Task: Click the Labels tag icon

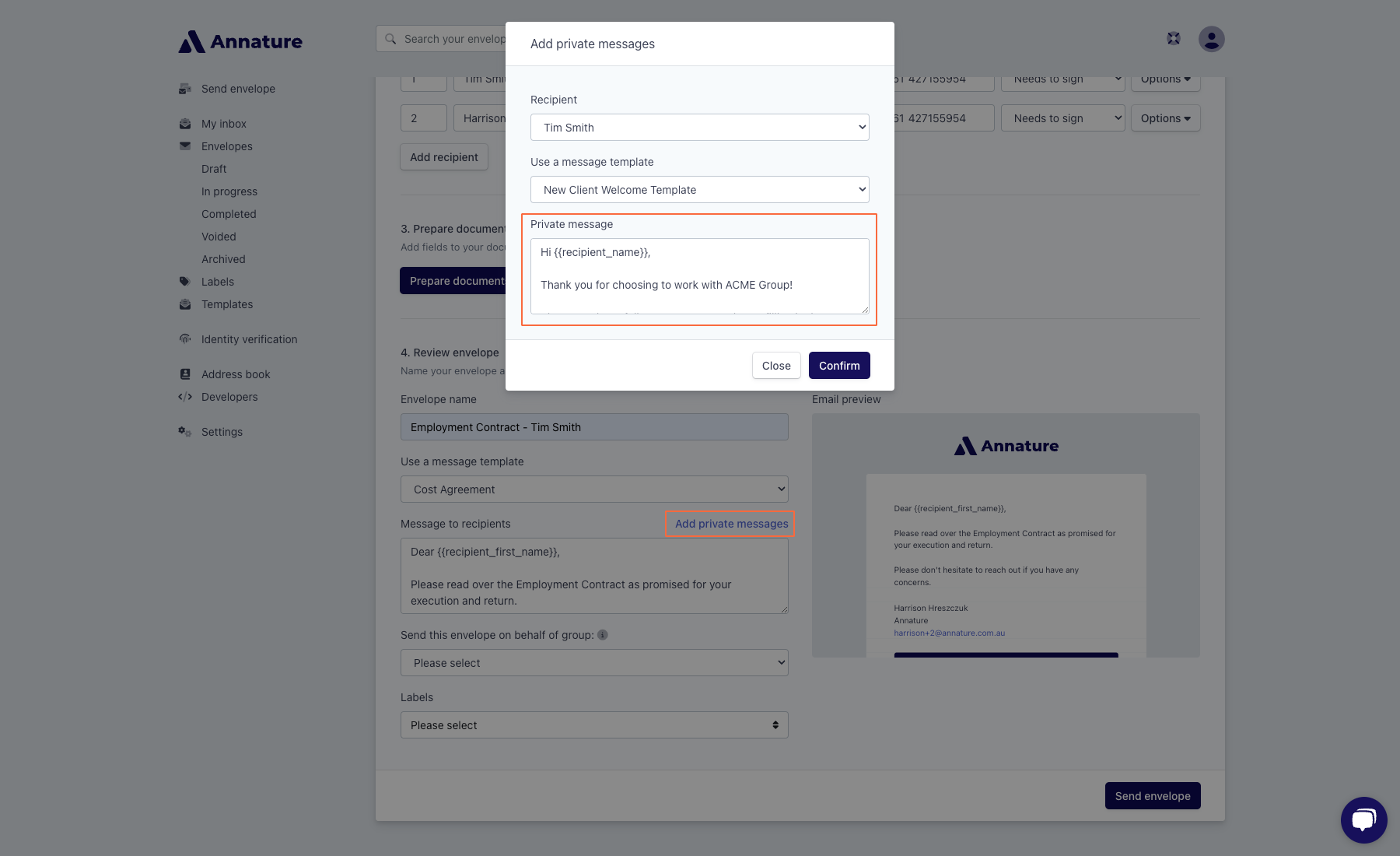Action: point(185,282)
